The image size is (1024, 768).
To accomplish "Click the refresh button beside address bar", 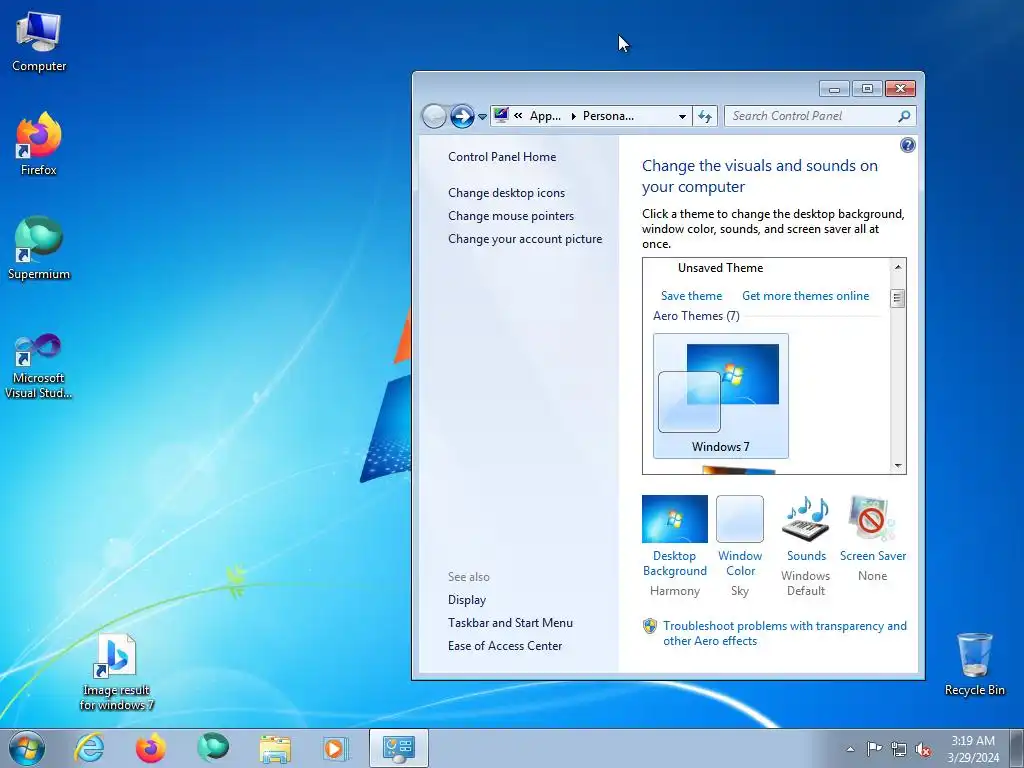I will (705, 116).
